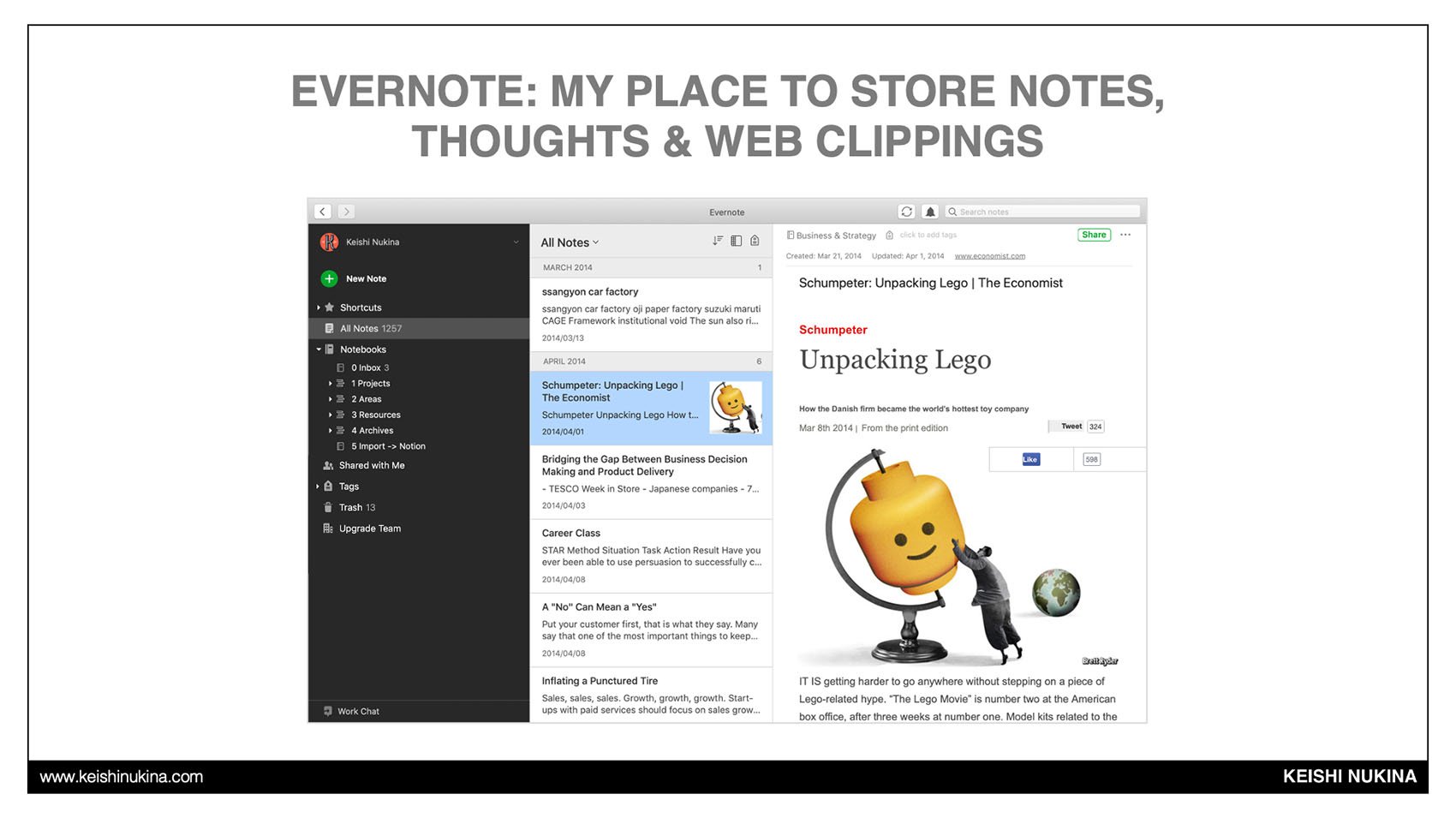Click the 2 Areas stack icon
Image resolution: width=1456 pixels, height=818 pixels.
[x=340, y=399]
